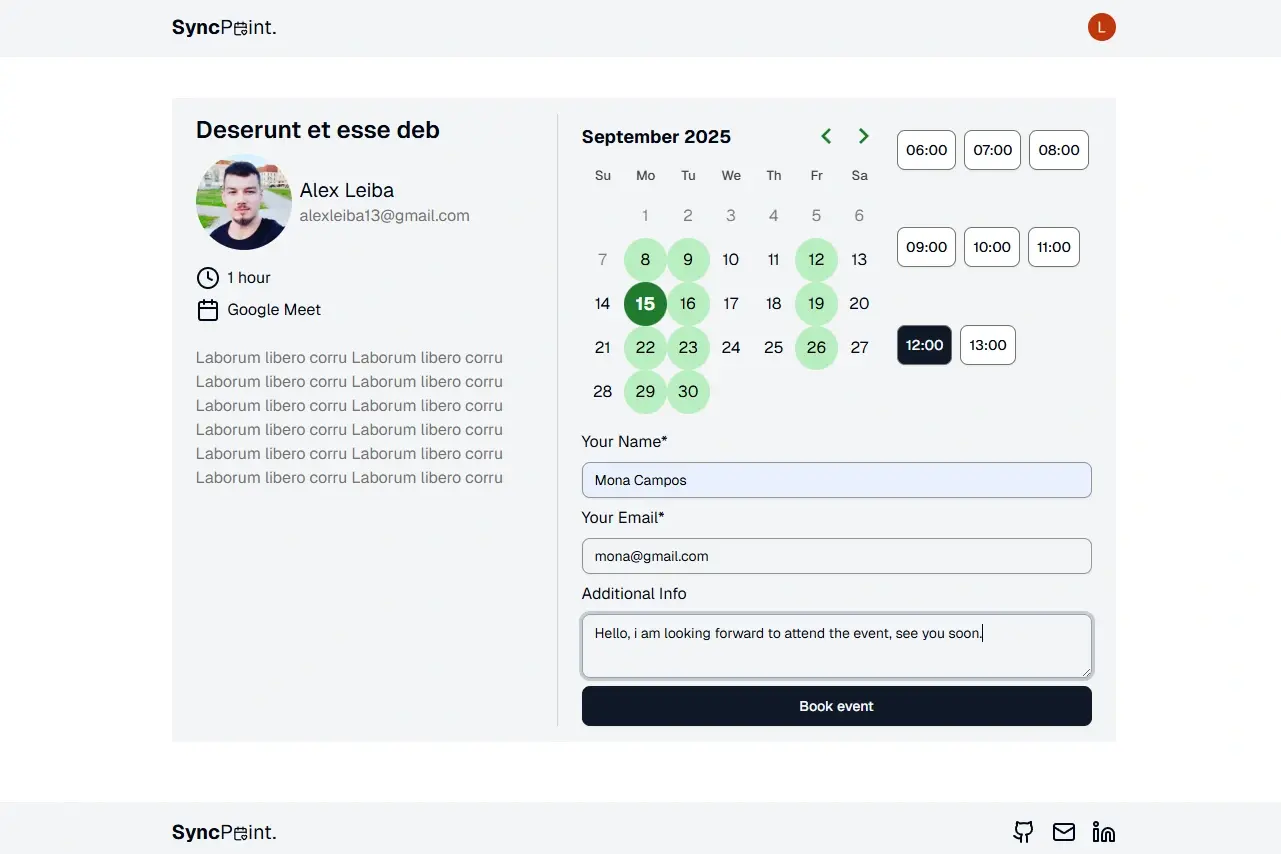Go to previous month with left chevron
The width and height of the screenshot is (1281, 854).
click(826, 136)
